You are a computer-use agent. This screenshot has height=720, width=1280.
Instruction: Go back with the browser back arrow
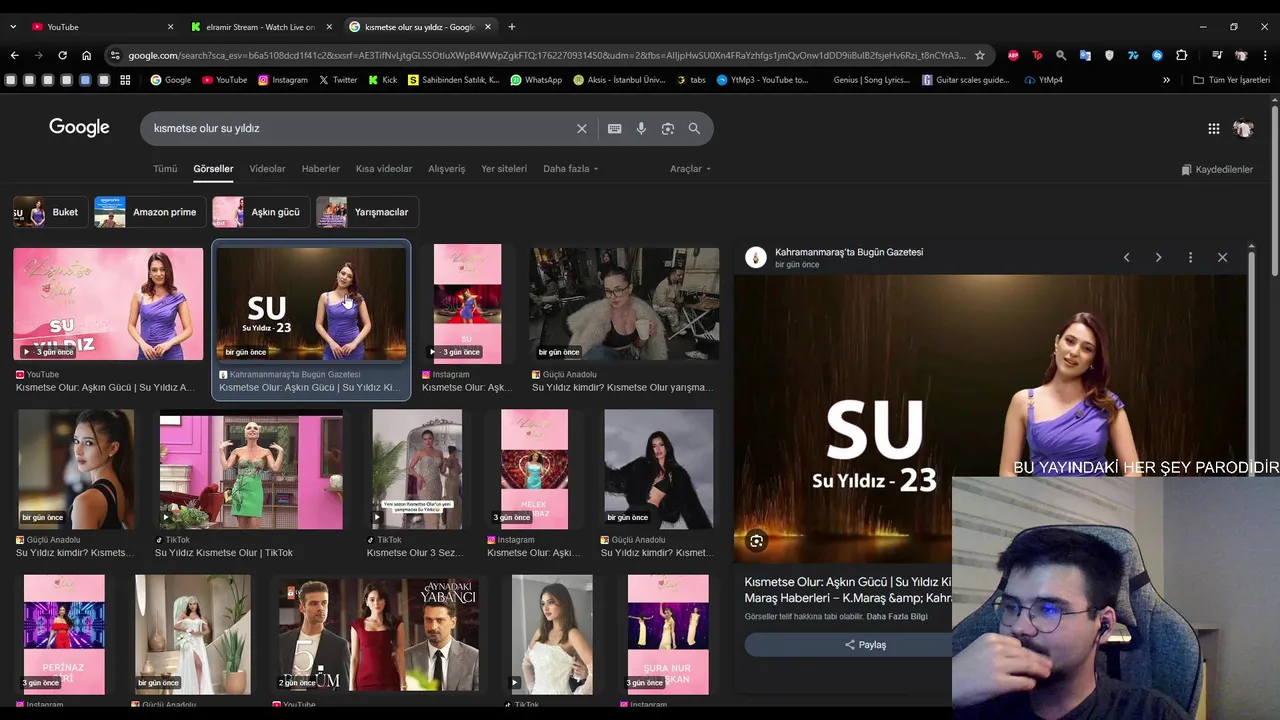[x=14, y=55]
